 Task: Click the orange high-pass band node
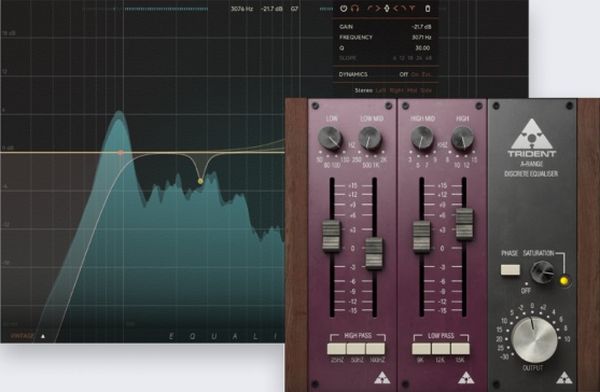121,152
